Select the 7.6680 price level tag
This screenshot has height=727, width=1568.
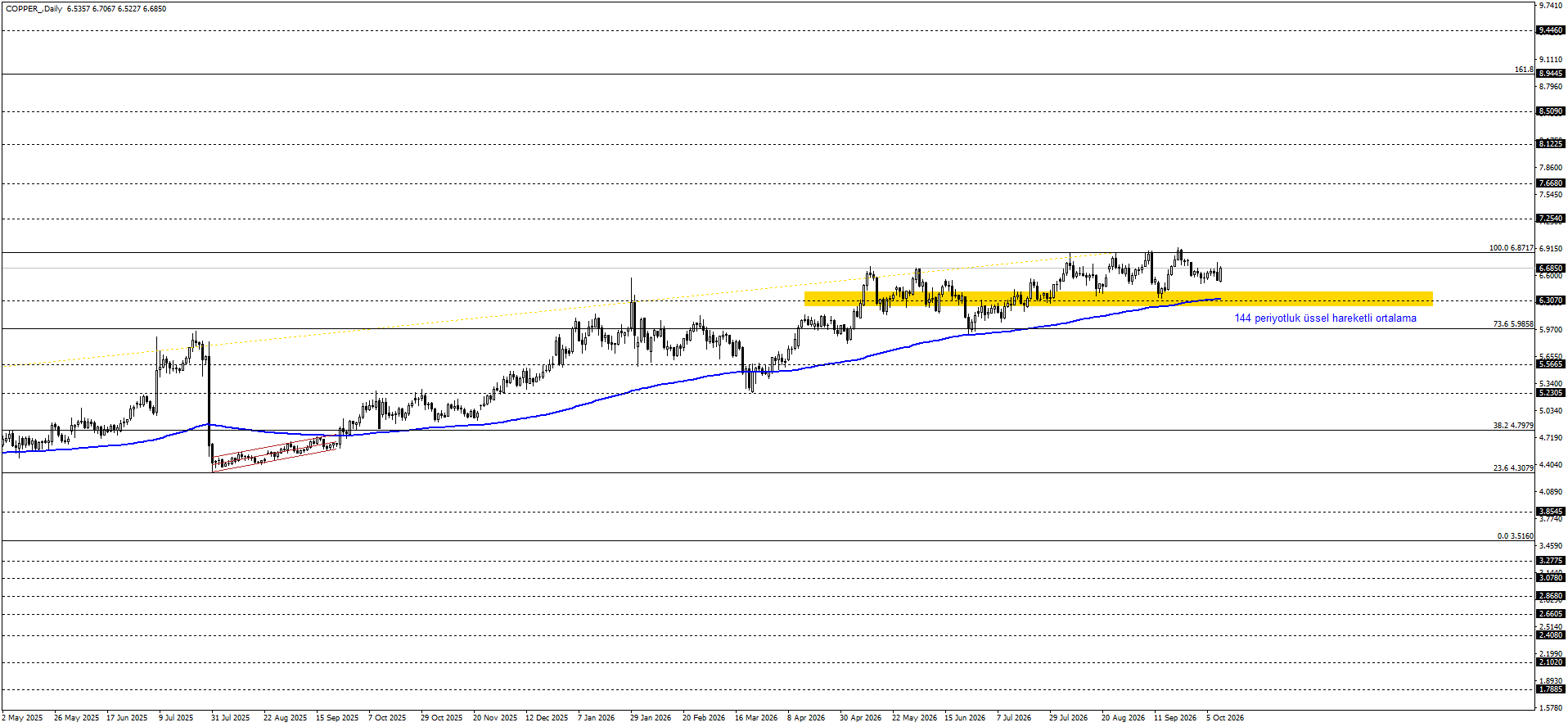click(x=1551, y=183)
